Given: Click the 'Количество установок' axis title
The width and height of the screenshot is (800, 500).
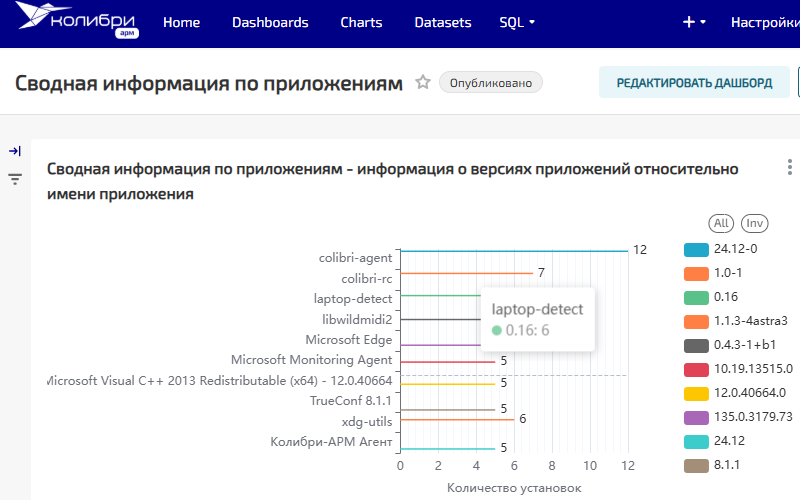Looking at the screenshot, I should (514, 488).
